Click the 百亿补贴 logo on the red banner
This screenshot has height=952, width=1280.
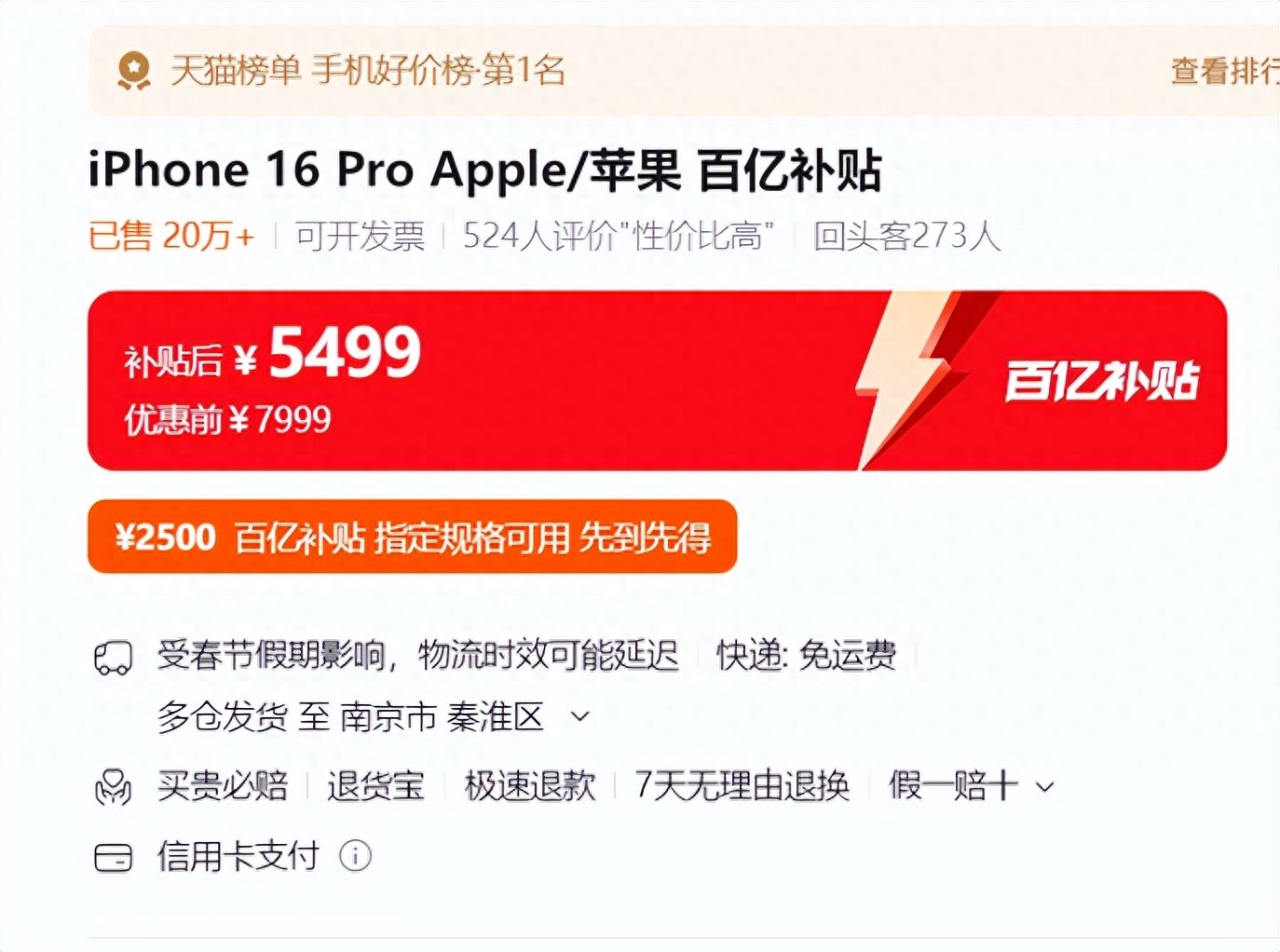tap(1101, 381)
